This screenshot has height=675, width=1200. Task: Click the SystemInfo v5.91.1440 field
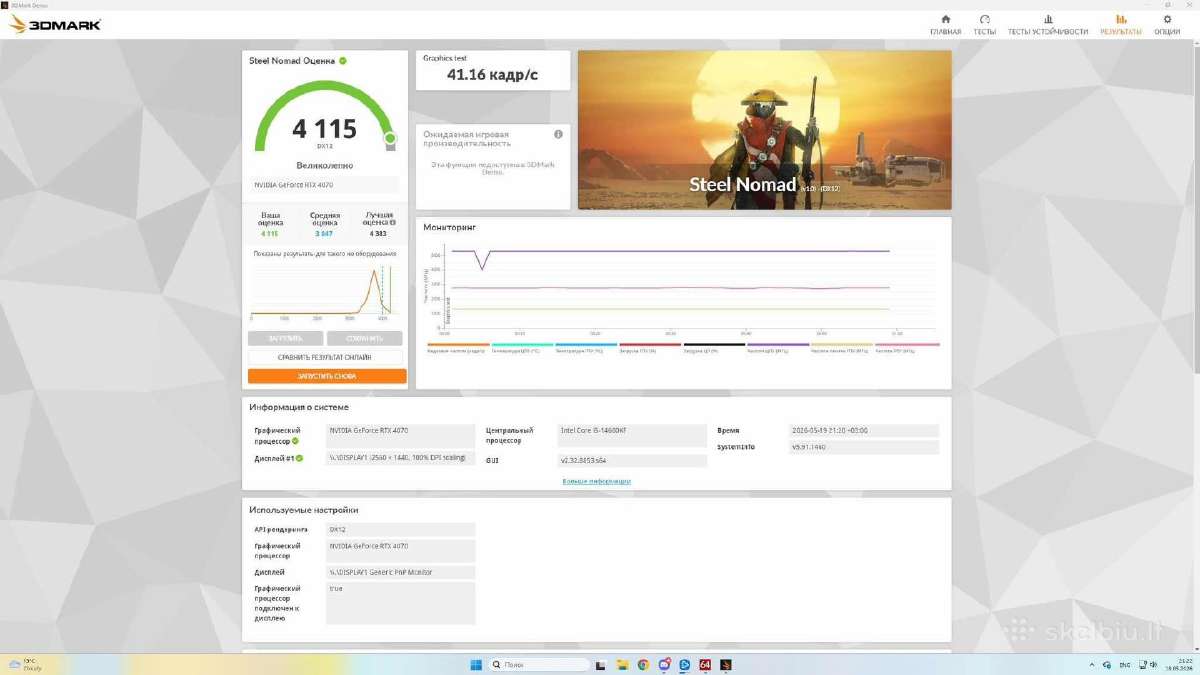coord(864,447)
